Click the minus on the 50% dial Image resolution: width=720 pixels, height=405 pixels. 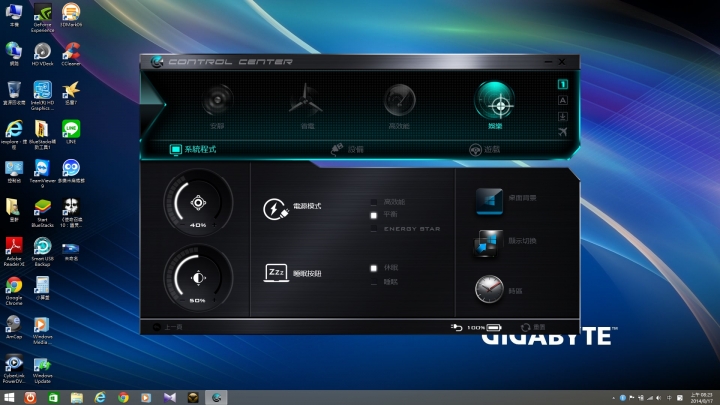pyautogui.click(x=182, y=300)
